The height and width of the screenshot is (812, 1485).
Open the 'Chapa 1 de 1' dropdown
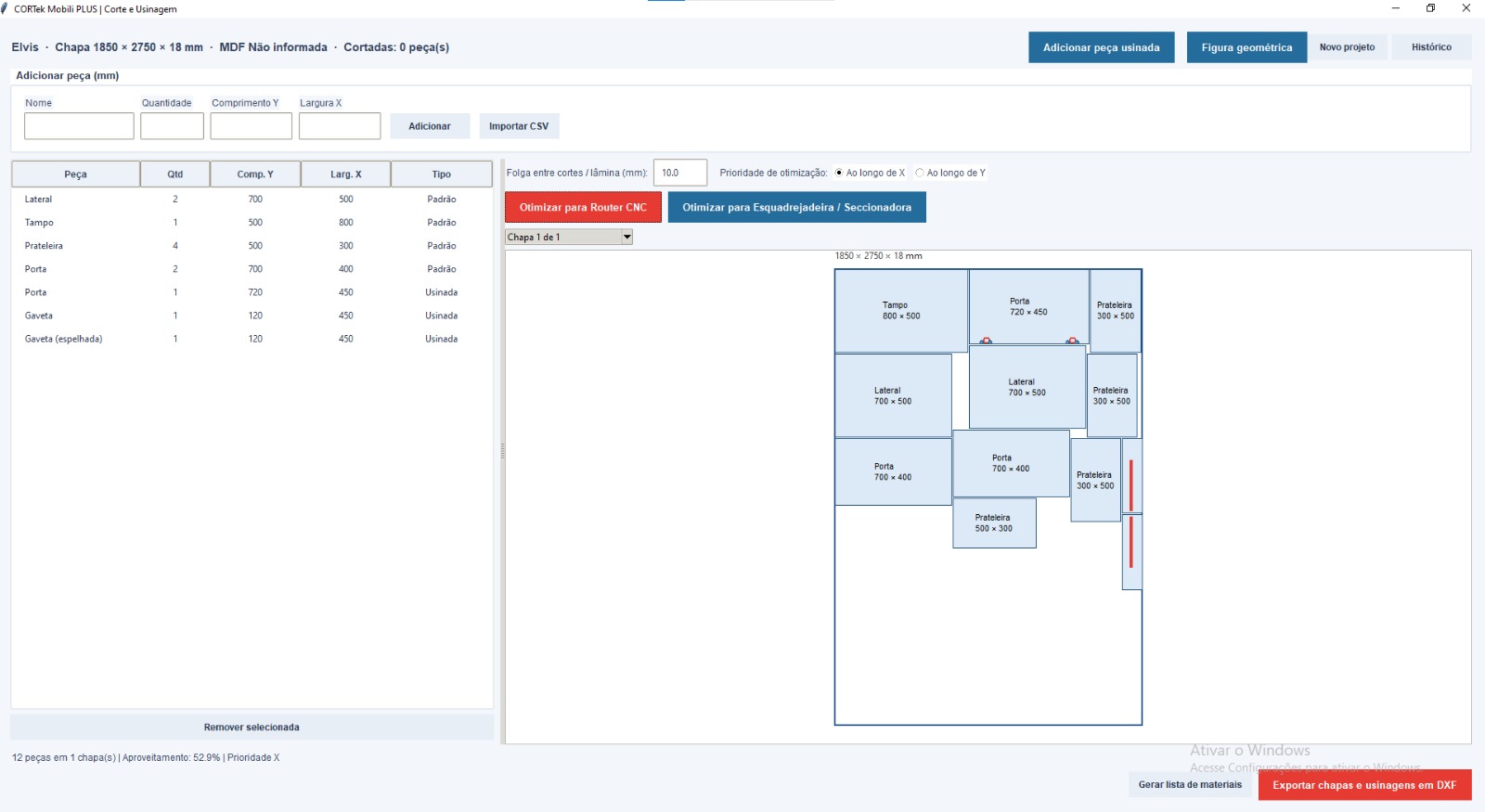(569, 238)
